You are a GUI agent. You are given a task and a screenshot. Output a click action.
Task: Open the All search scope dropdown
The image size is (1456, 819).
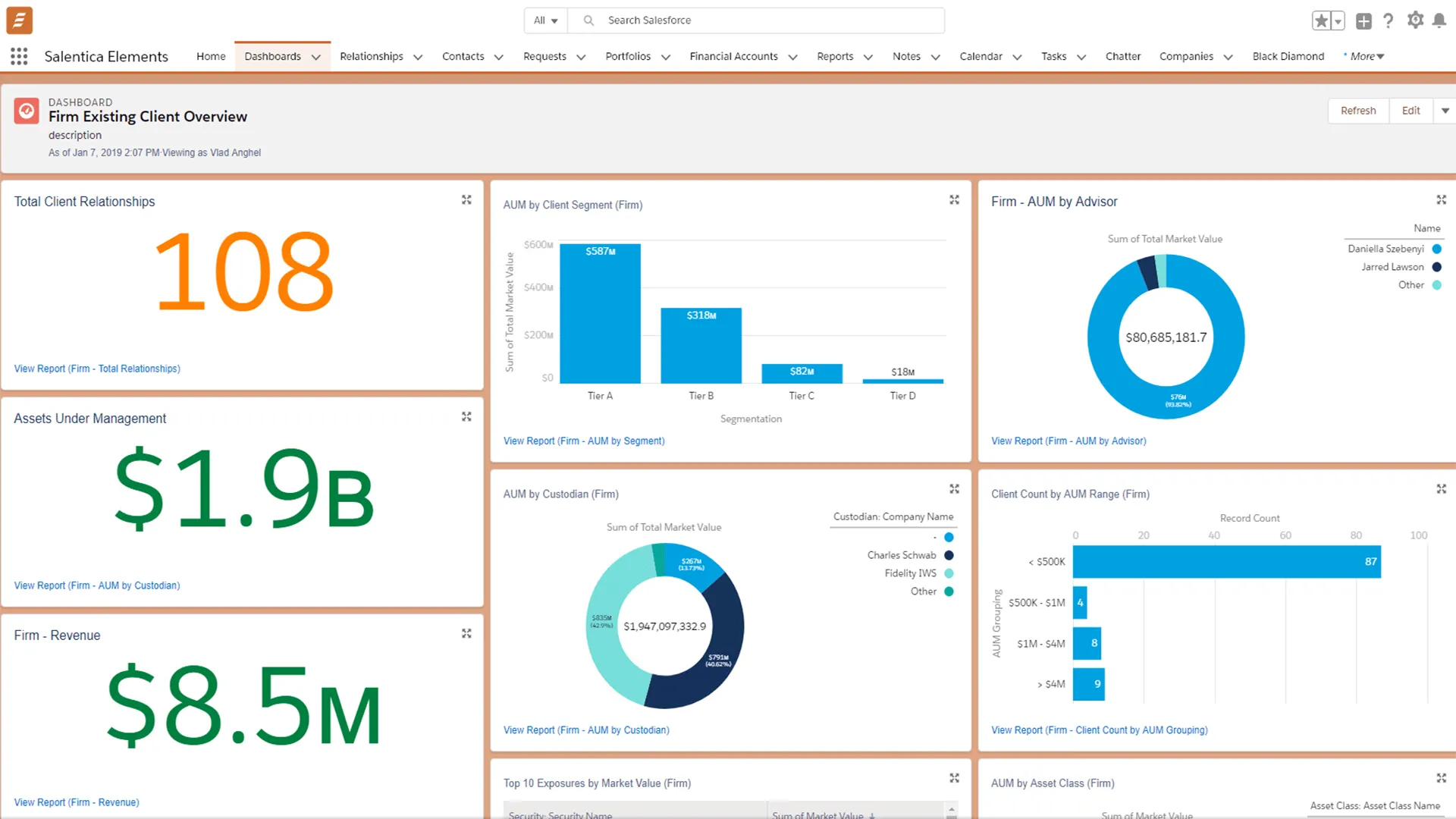click(x=545, y=20)
